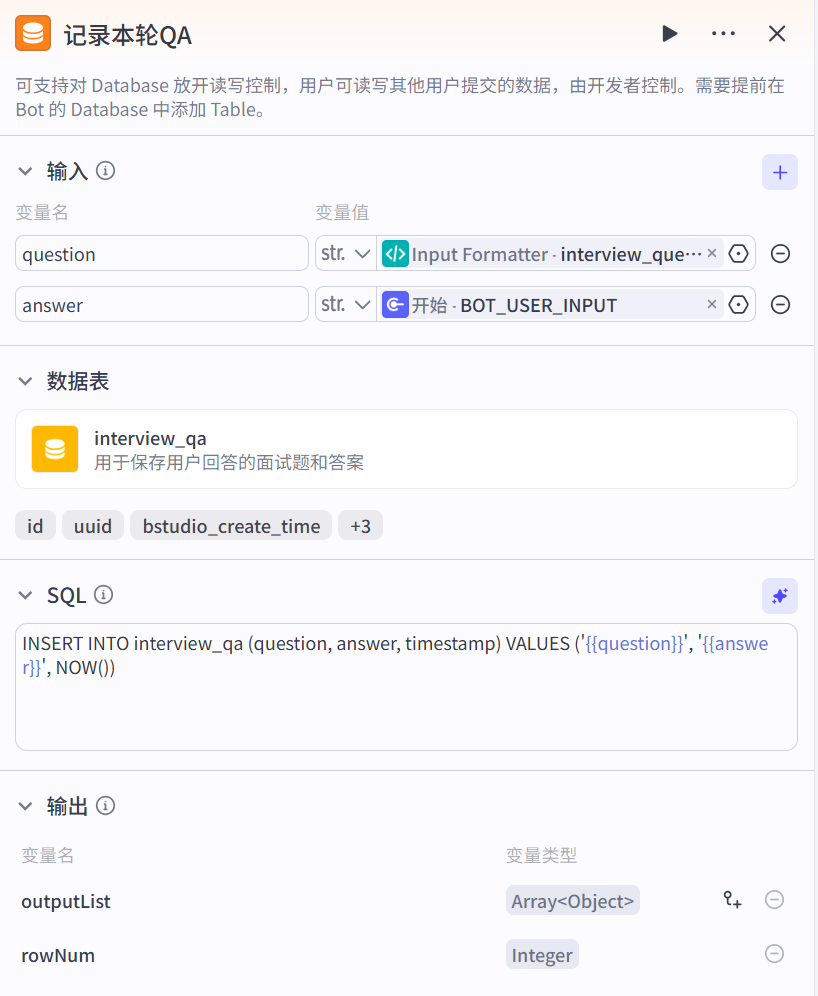
Task: Open variable selector for question value
Action: [738, 254]
